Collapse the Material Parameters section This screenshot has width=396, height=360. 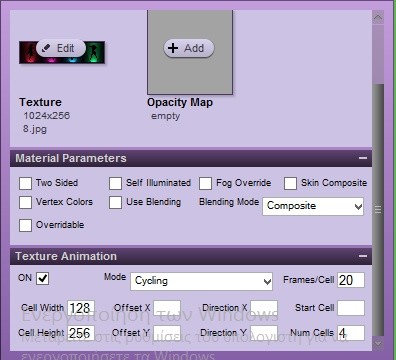click(363, 158)
